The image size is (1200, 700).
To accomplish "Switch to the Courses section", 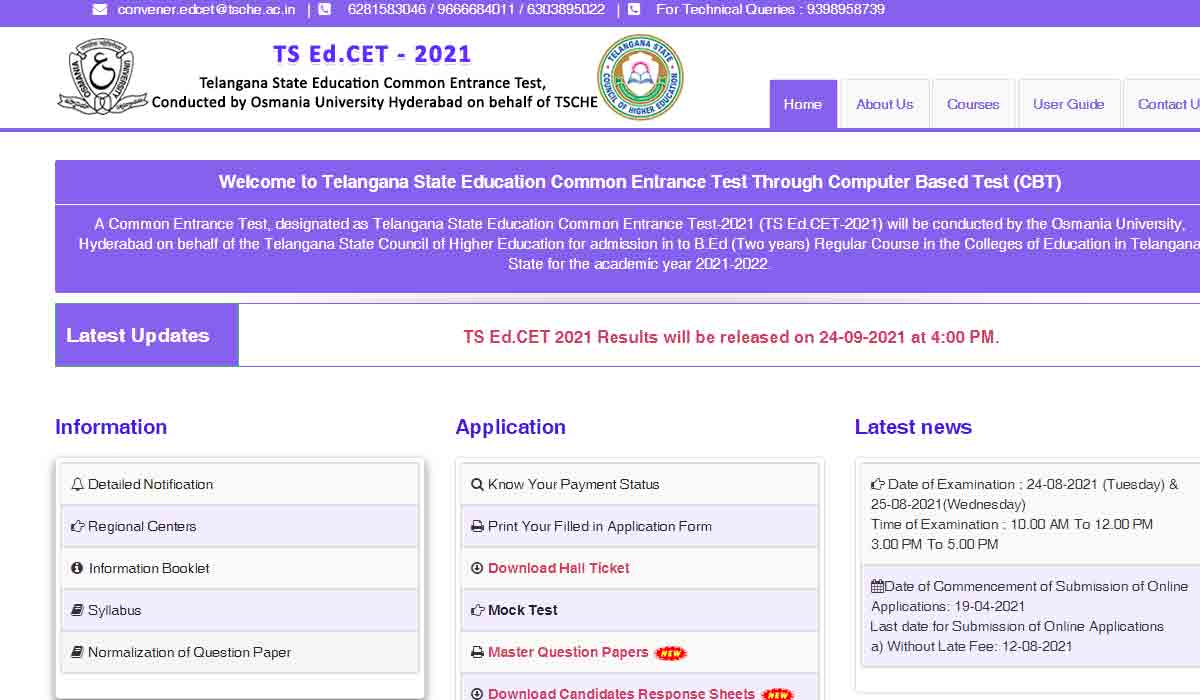I will coord(972,104).
